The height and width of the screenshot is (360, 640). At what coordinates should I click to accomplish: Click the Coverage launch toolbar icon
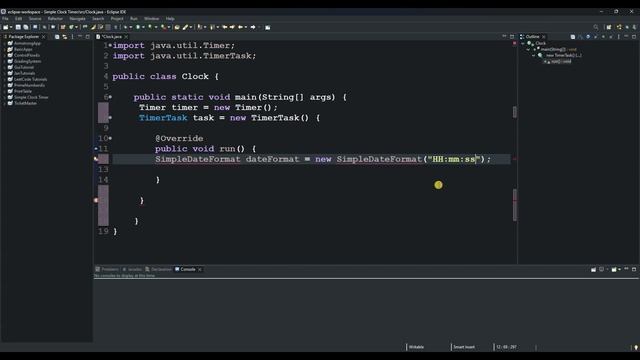[150, 27]
